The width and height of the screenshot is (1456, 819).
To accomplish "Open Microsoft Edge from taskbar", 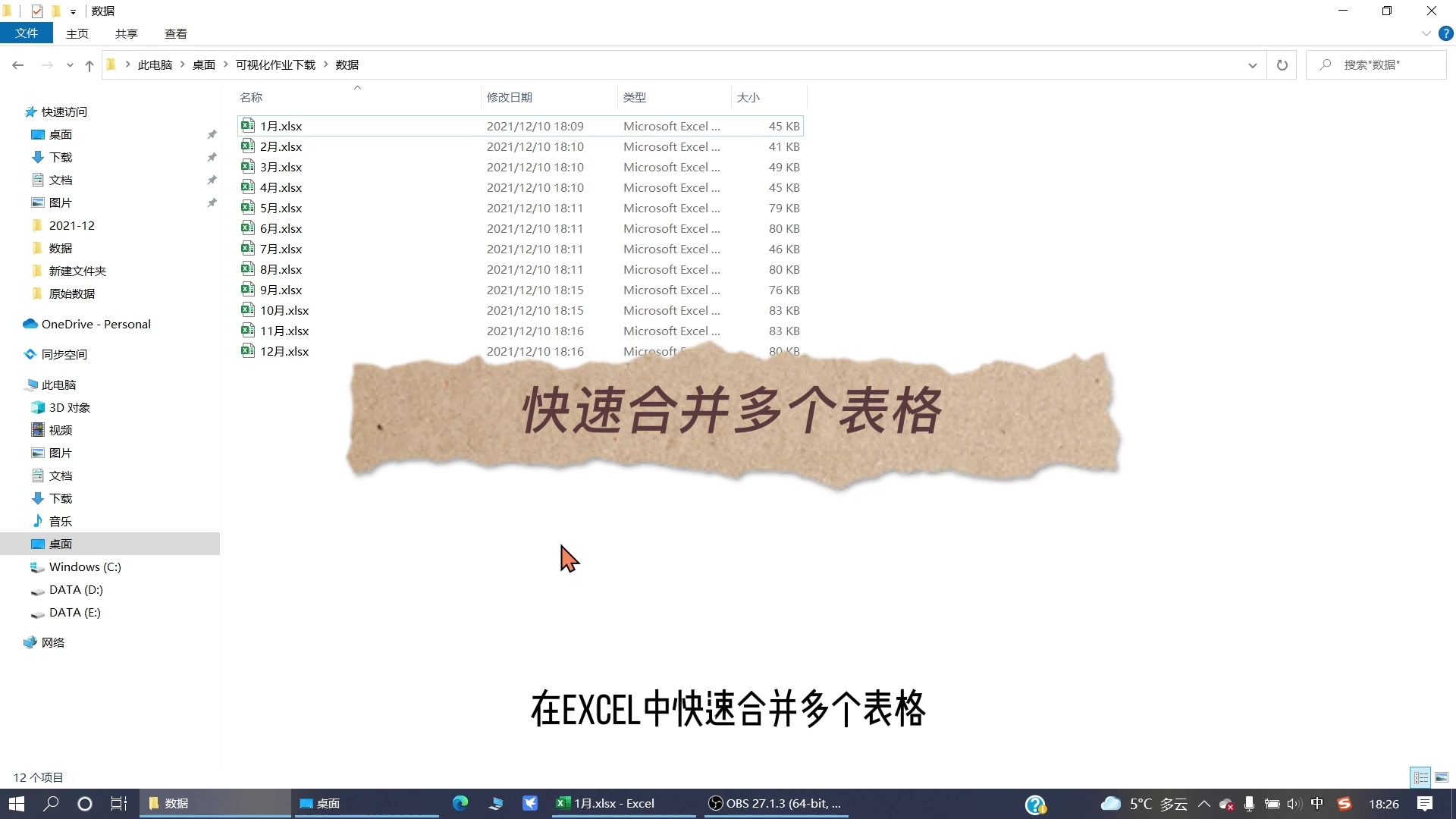I will click(460, 803).
